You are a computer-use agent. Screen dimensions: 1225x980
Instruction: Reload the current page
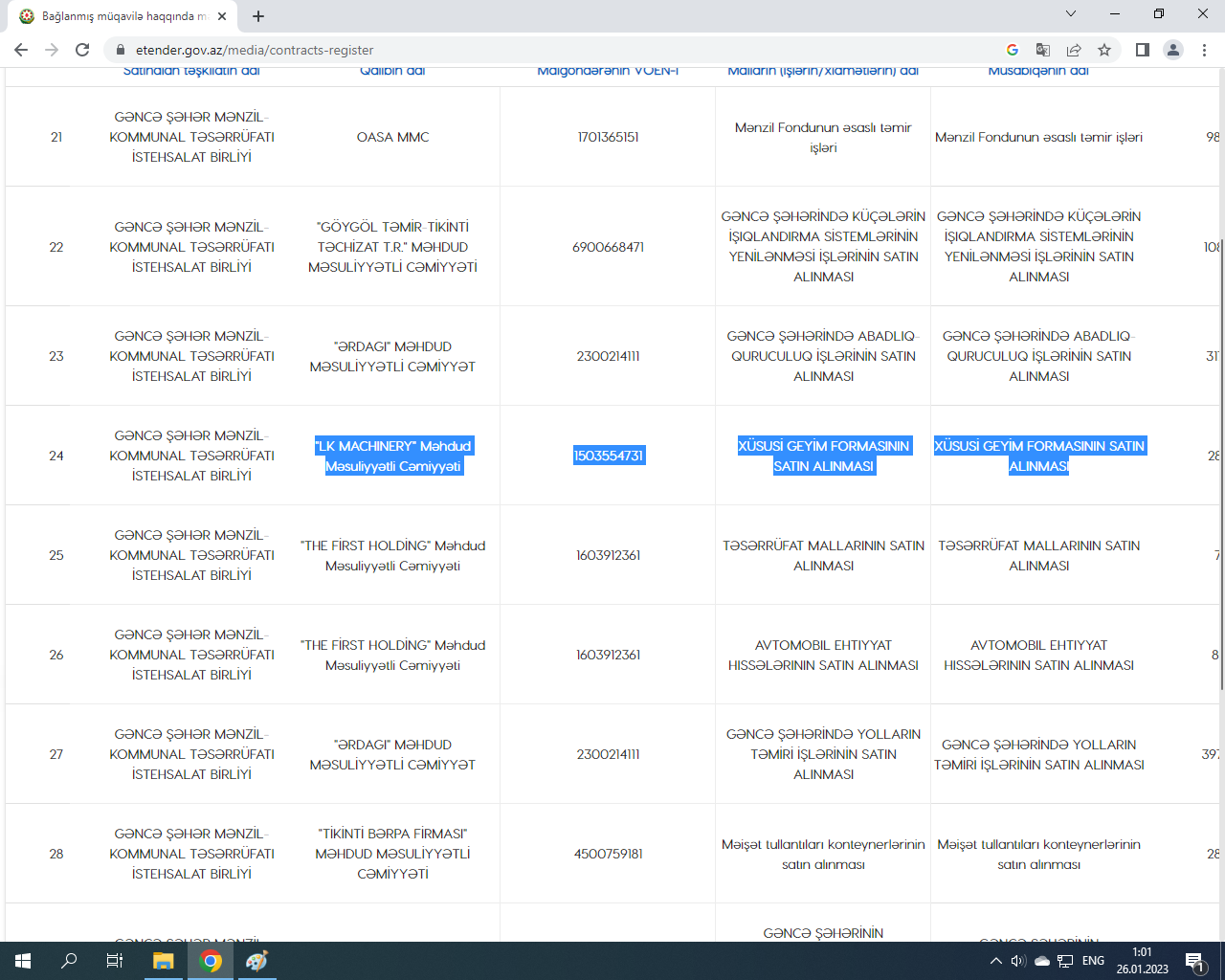point(82,50)
